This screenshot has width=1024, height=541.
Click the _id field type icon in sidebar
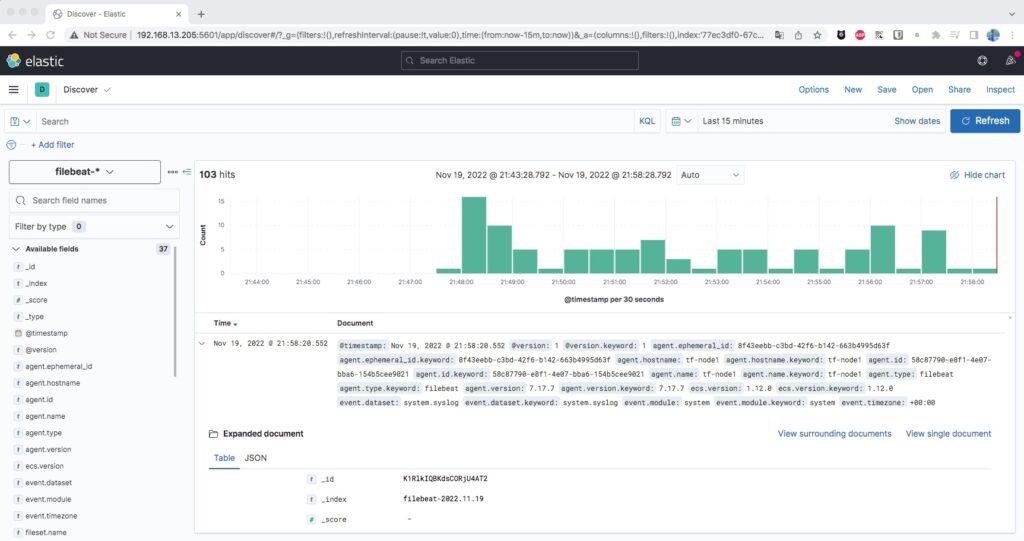[18, 267]
